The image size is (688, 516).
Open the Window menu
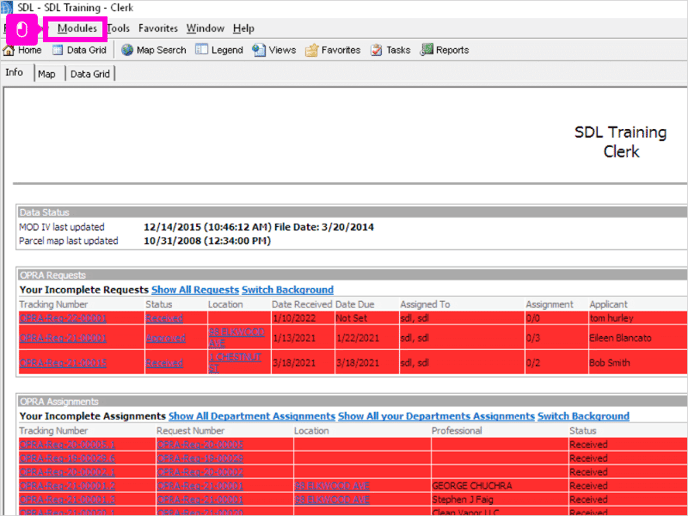click(205, 29)
